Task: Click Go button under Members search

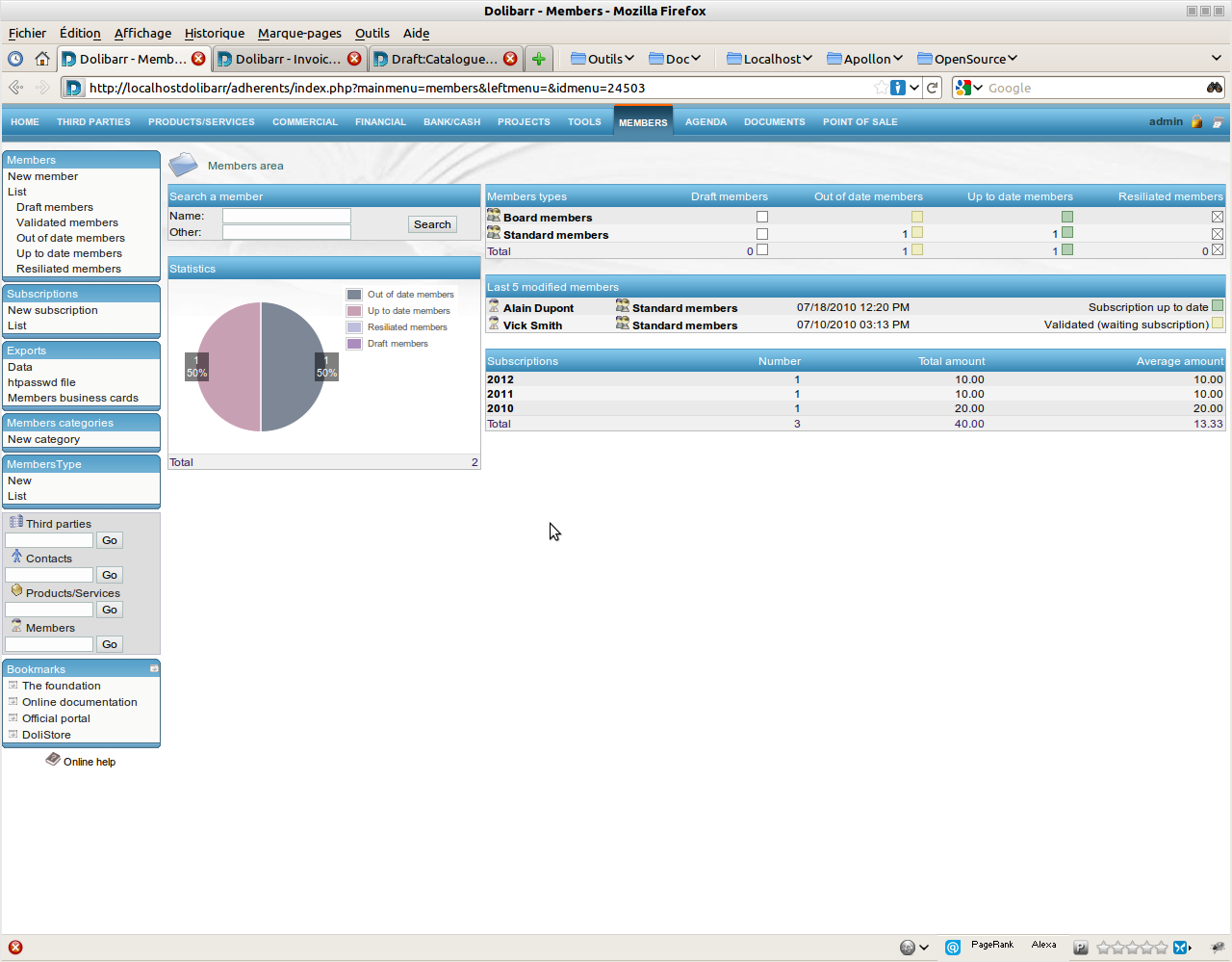Action: tap(110, 644)
